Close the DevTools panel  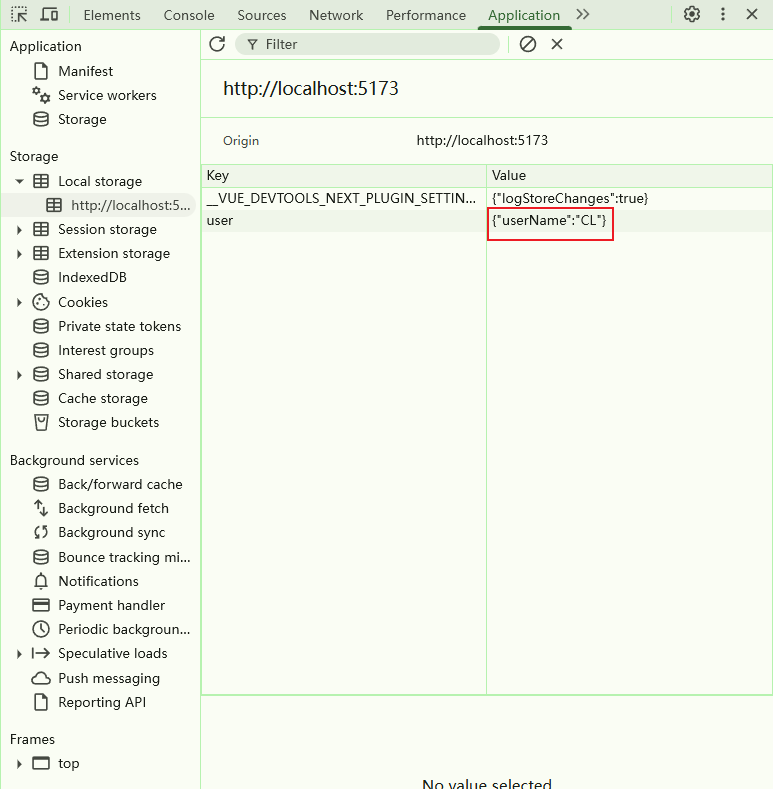[x=752, y=14]
